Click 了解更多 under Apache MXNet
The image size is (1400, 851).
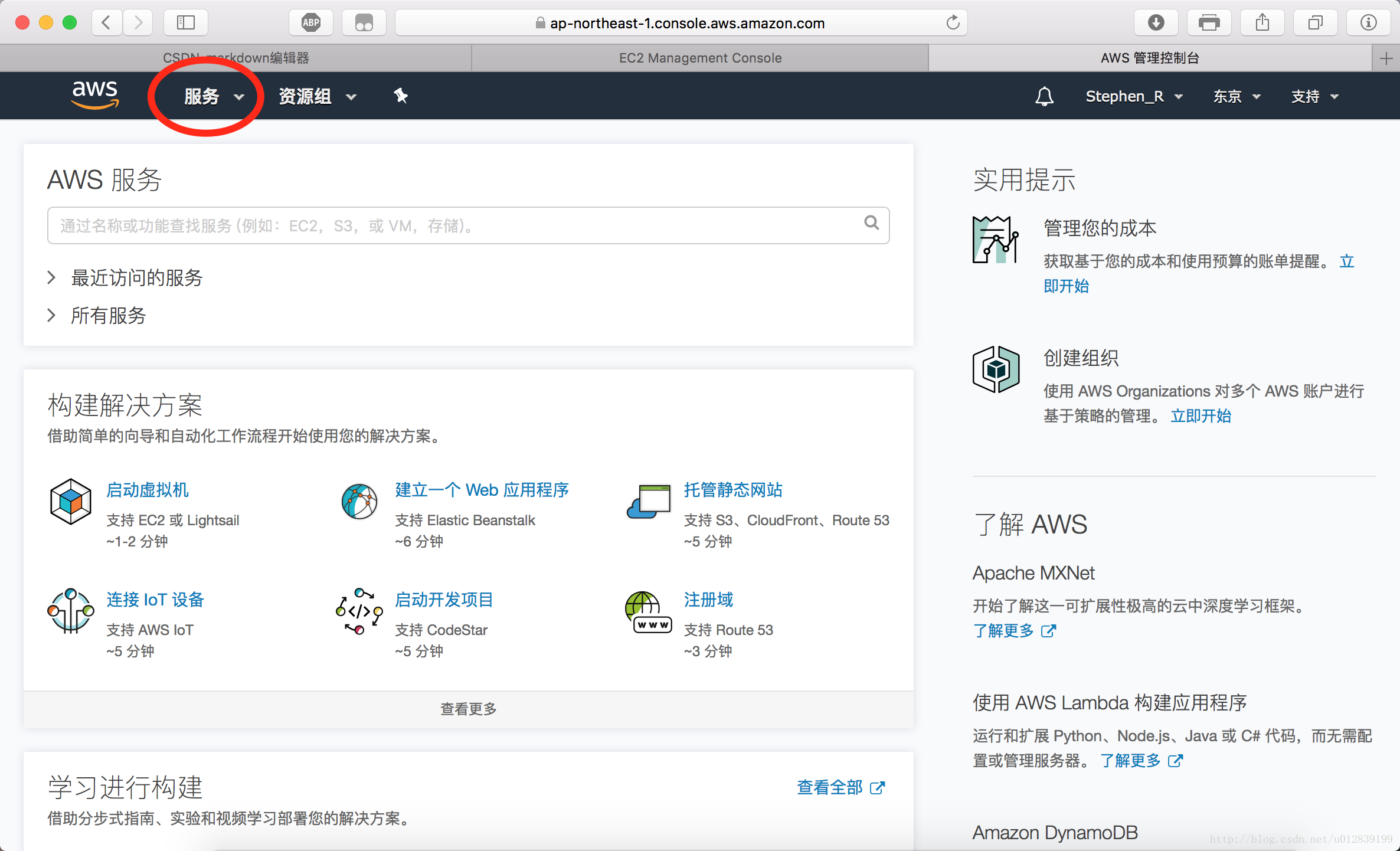(1014, 631)
